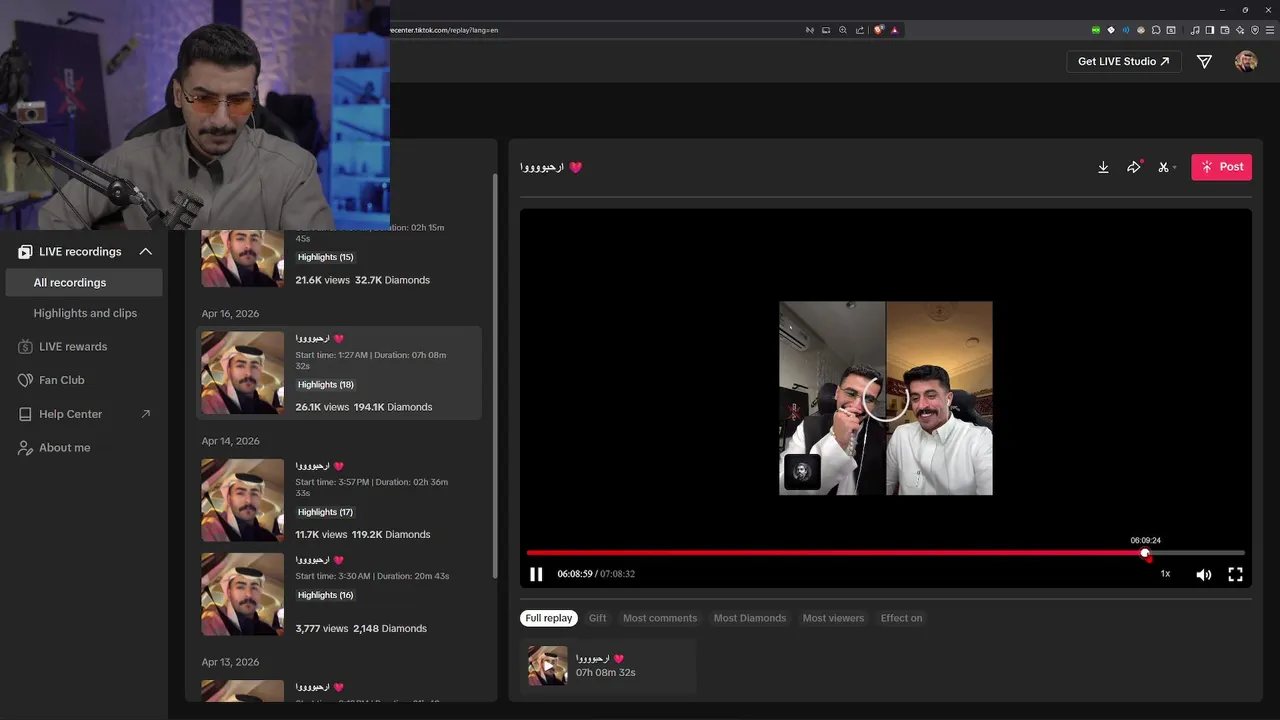
Task: Open the profile avatar menu
Action: point(1246,61)
